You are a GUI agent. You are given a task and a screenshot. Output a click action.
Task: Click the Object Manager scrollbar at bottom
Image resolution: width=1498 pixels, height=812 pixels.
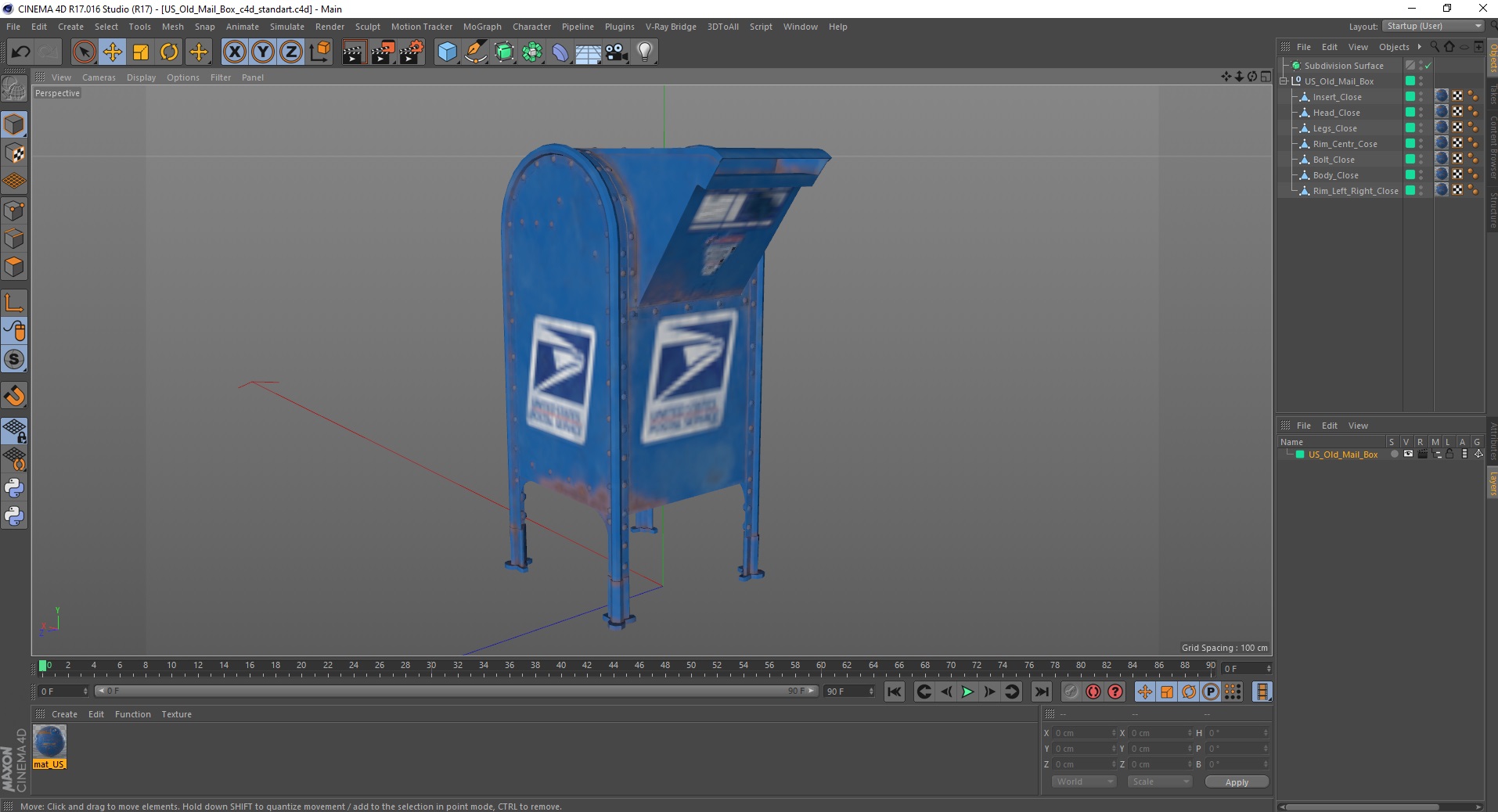click(x=1362, y=807)
